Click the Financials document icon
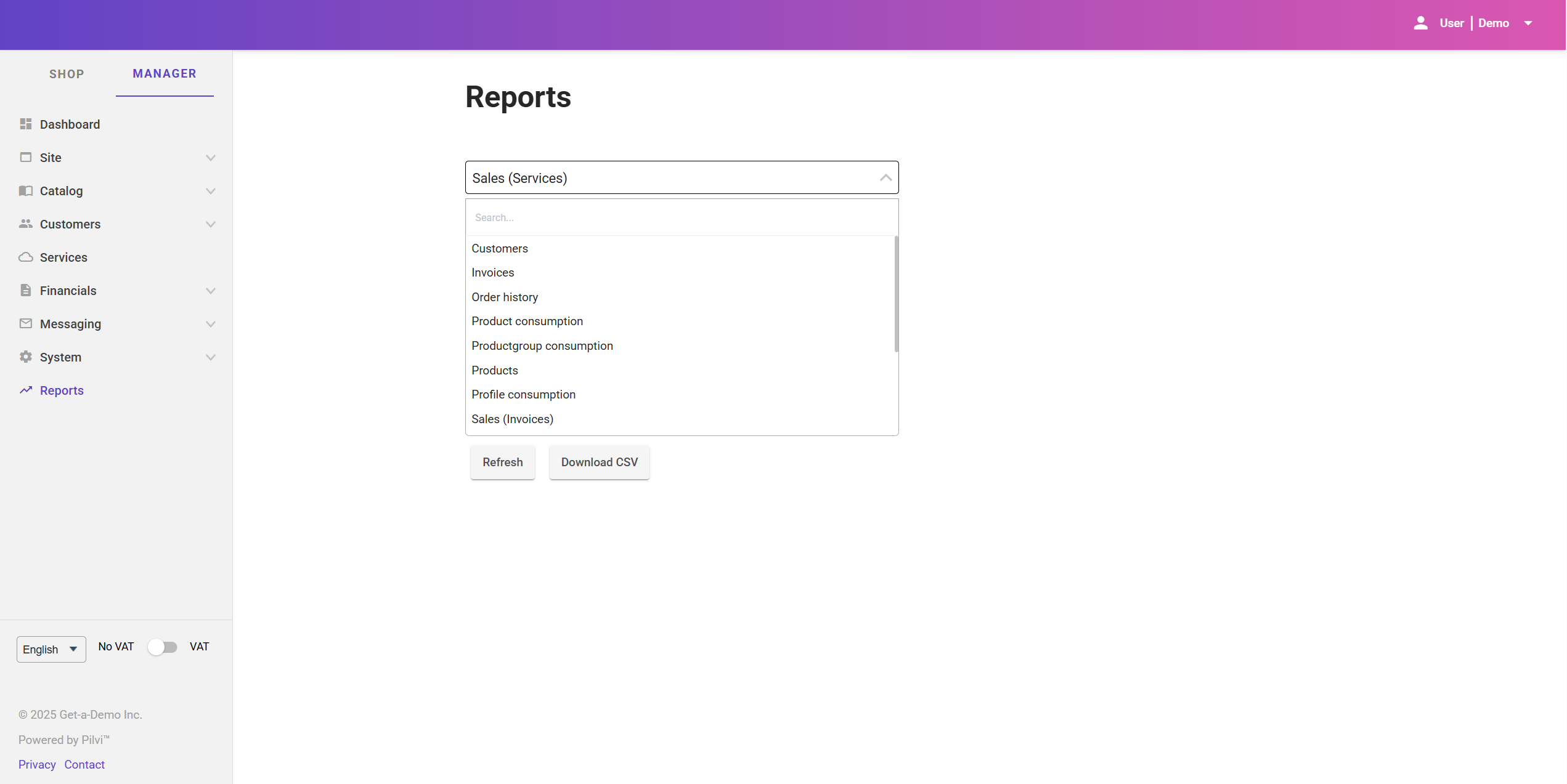This screenshot has width=1567, height=784. tap(25, 290)
